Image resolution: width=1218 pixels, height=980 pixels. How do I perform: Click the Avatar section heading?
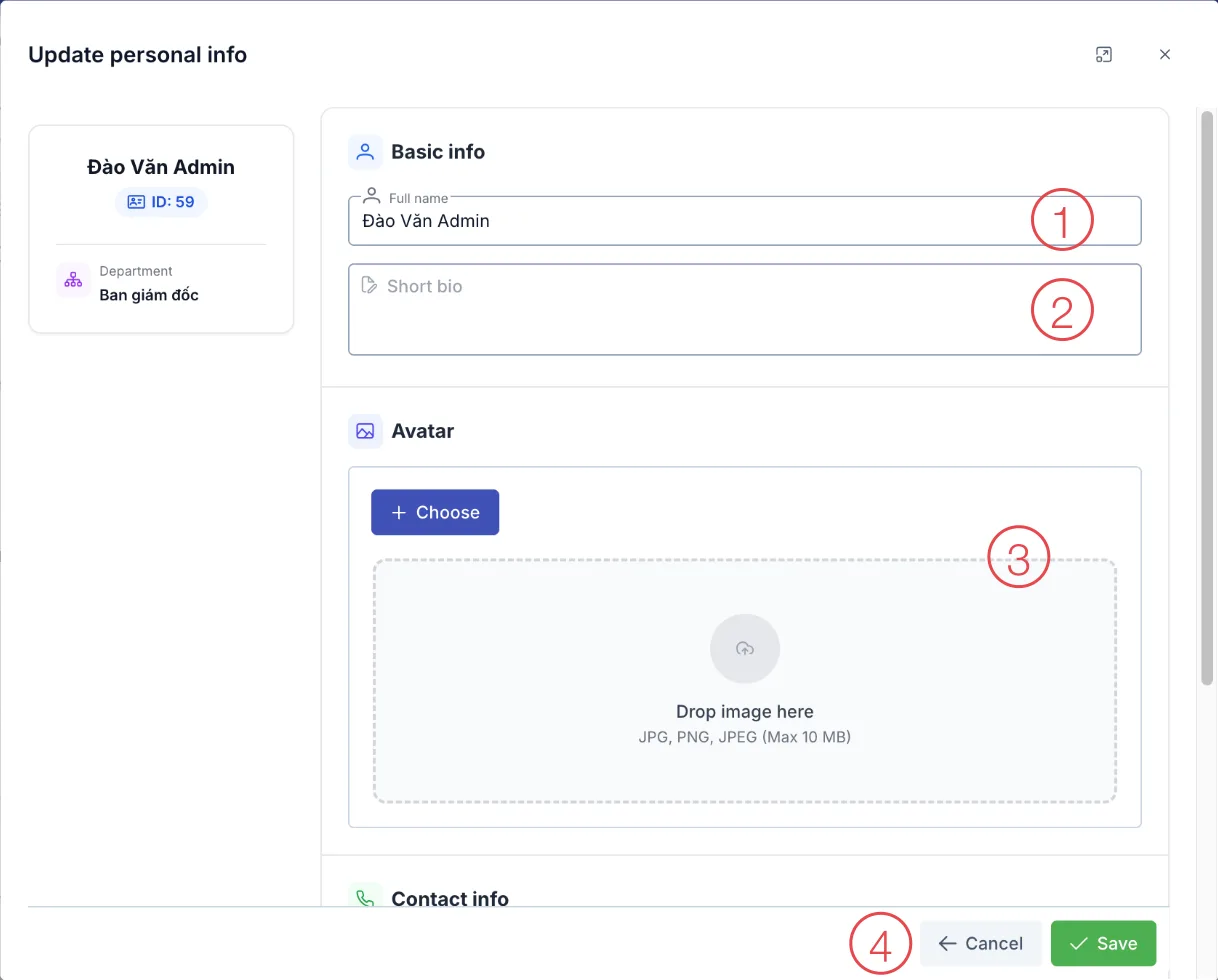[x=423, y=431]
